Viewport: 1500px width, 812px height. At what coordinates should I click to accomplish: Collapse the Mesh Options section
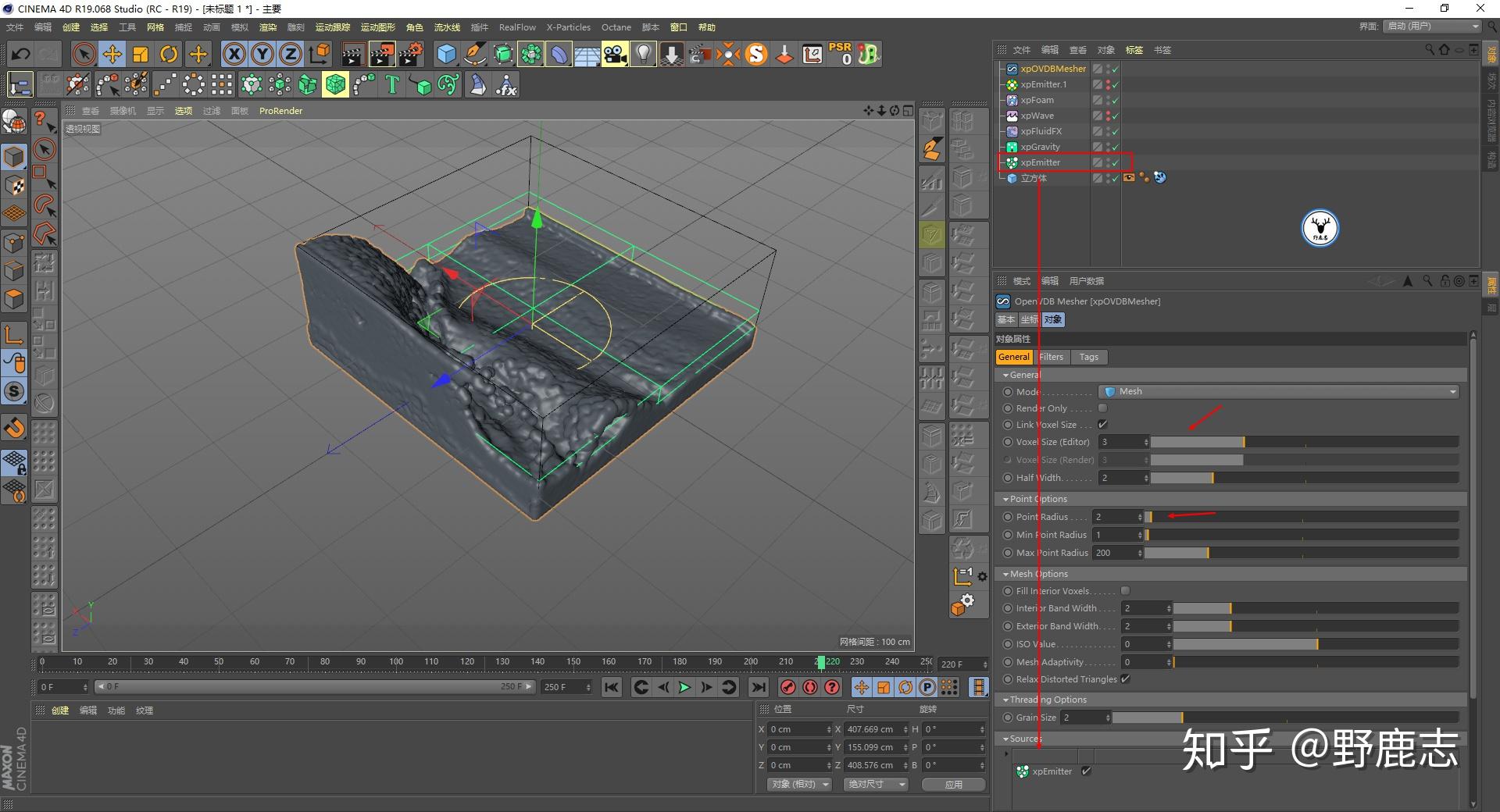tap(1005, 574)
